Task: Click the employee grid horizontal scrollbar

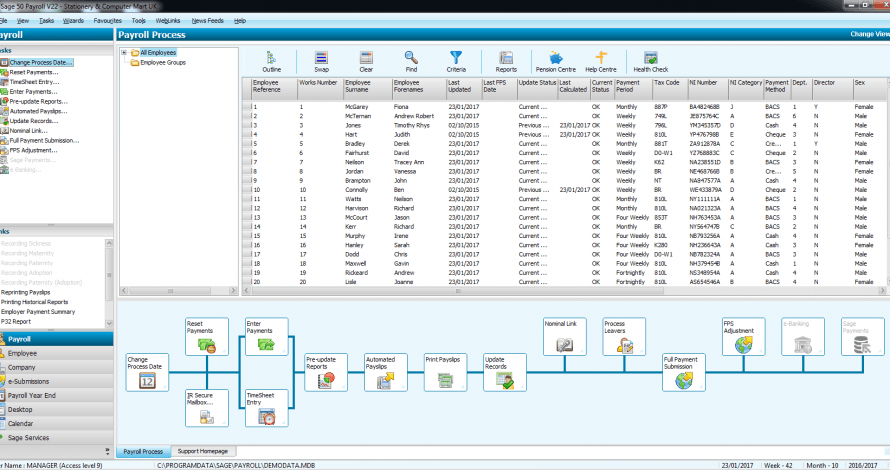Action: [457, 291]
